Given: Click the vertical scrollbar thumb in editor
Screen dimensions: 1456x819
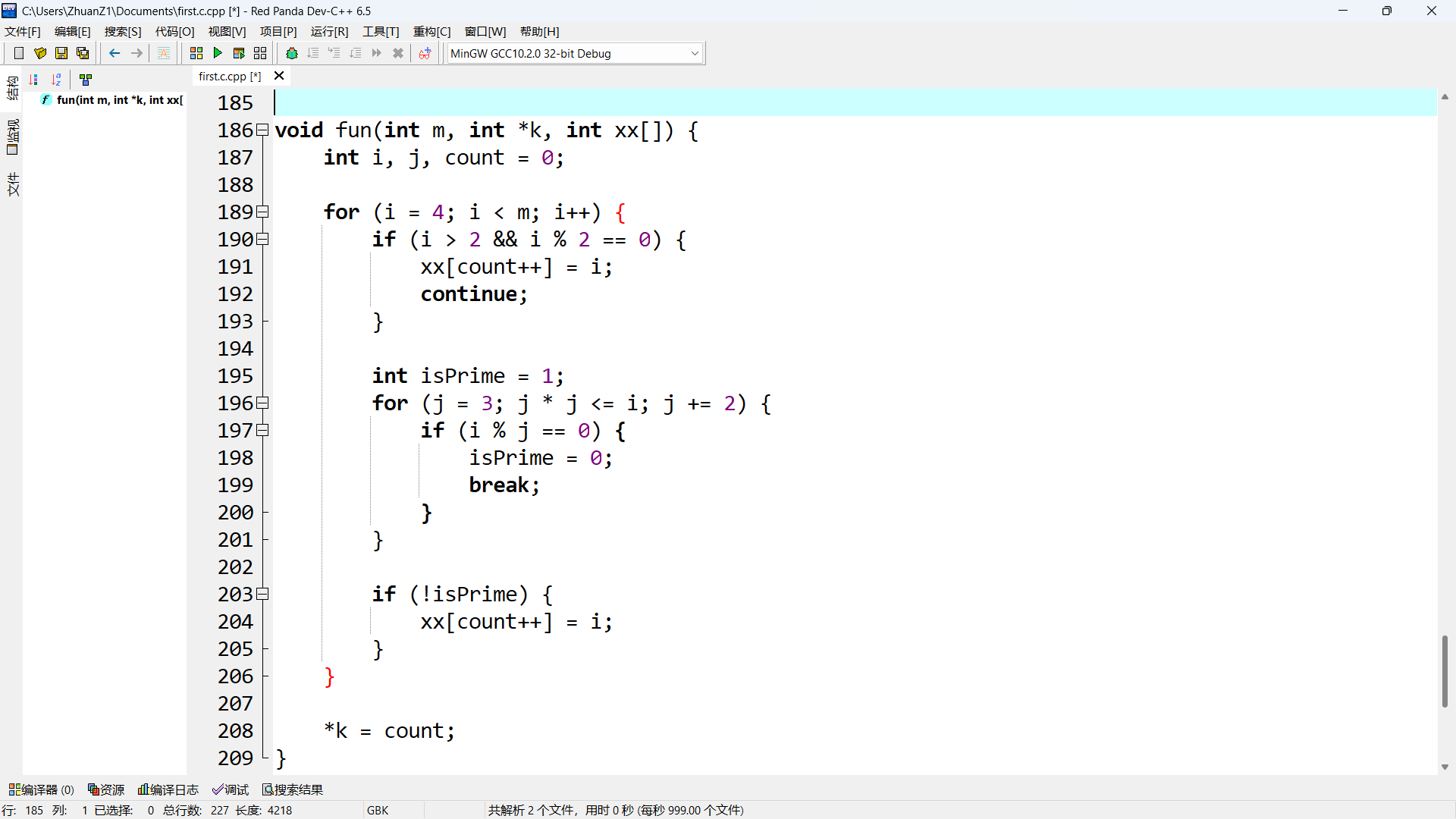Looking at the screenshot, I should [1445, 671].
